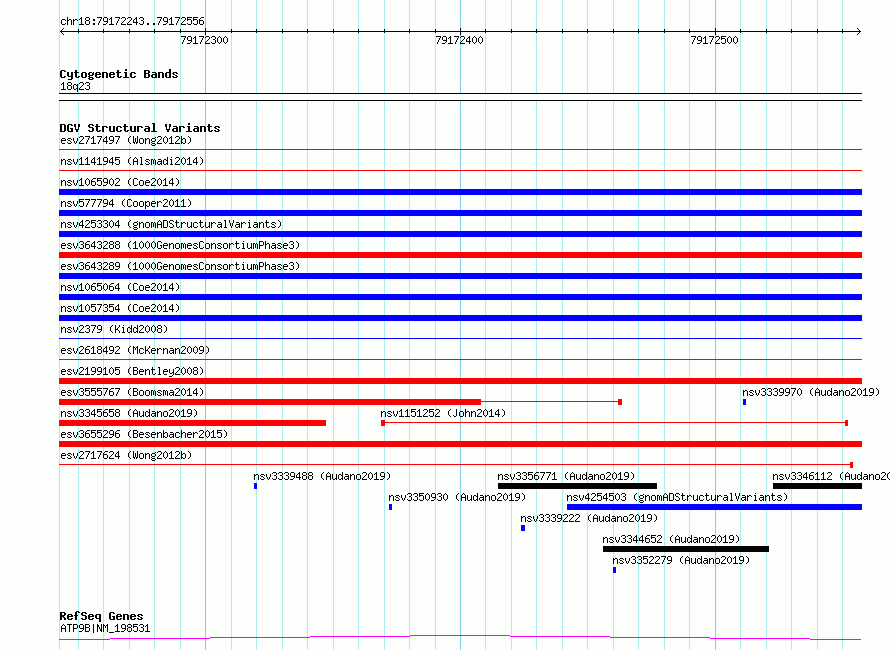Click the small blue nsv3339488 marker

click(x=255, y=486)
